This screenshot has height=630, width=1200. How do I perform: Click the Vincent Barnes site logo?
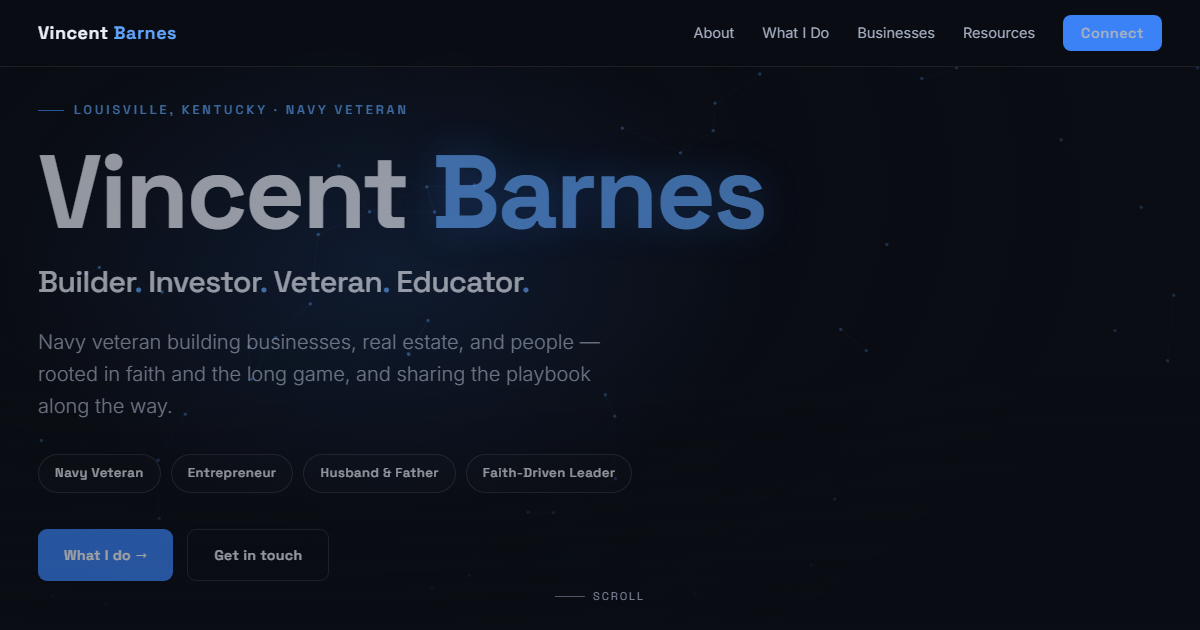pos(107,33)
